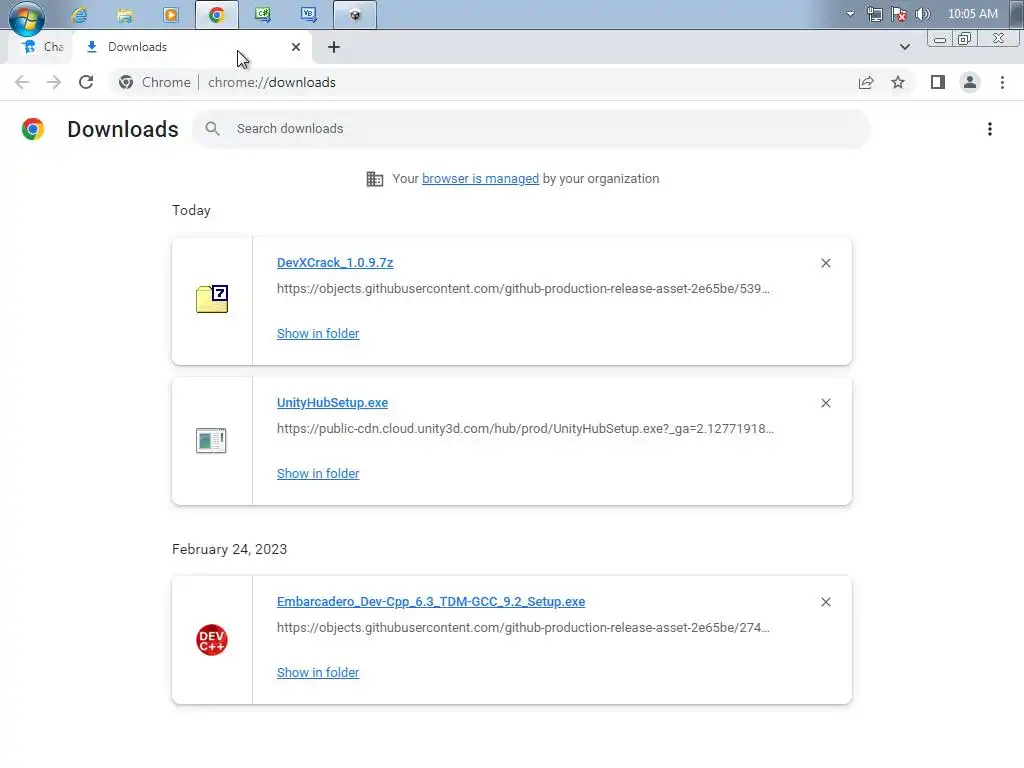The width and height of the screenshot is (1024, 768).
Task: Bookmark this page with the star
Action: pyautogui.click(x=898, y=82)
